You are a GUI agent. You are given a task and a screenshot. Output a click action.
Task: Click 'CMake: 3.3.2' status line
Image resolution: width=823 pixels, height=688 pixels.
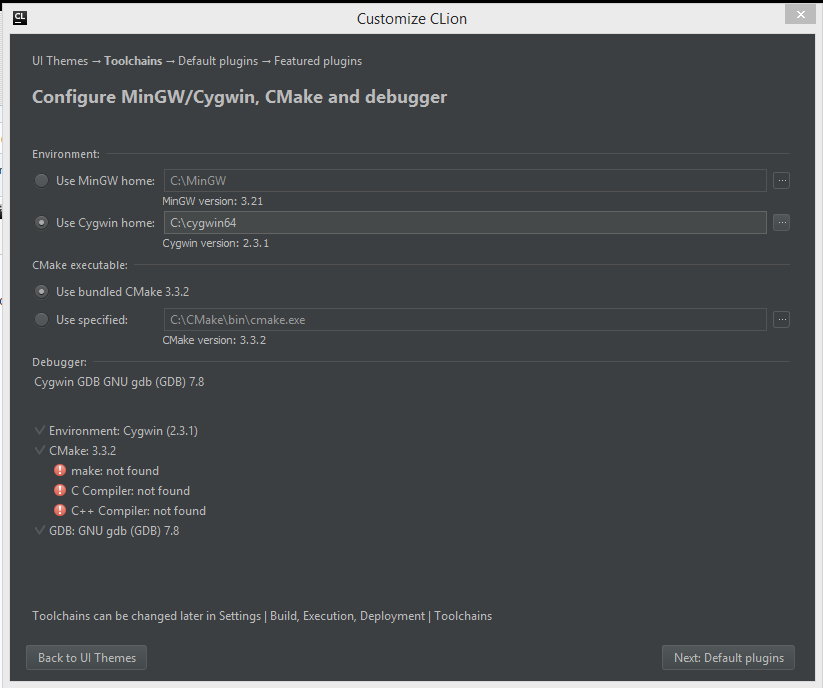(x=82, y=451)
